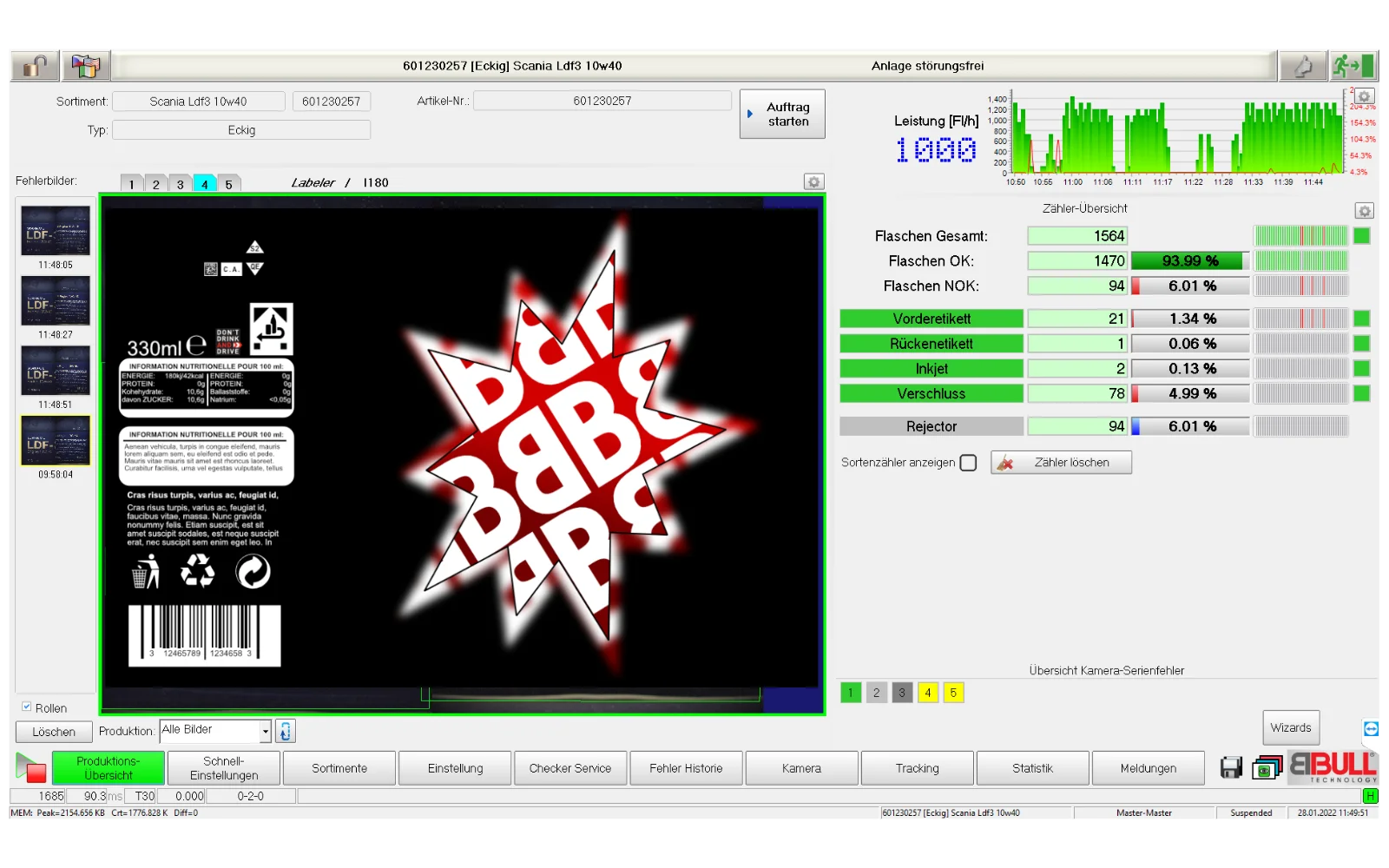Click the green exit program icon
1389x868 pixels.
tap(1353, 66)
